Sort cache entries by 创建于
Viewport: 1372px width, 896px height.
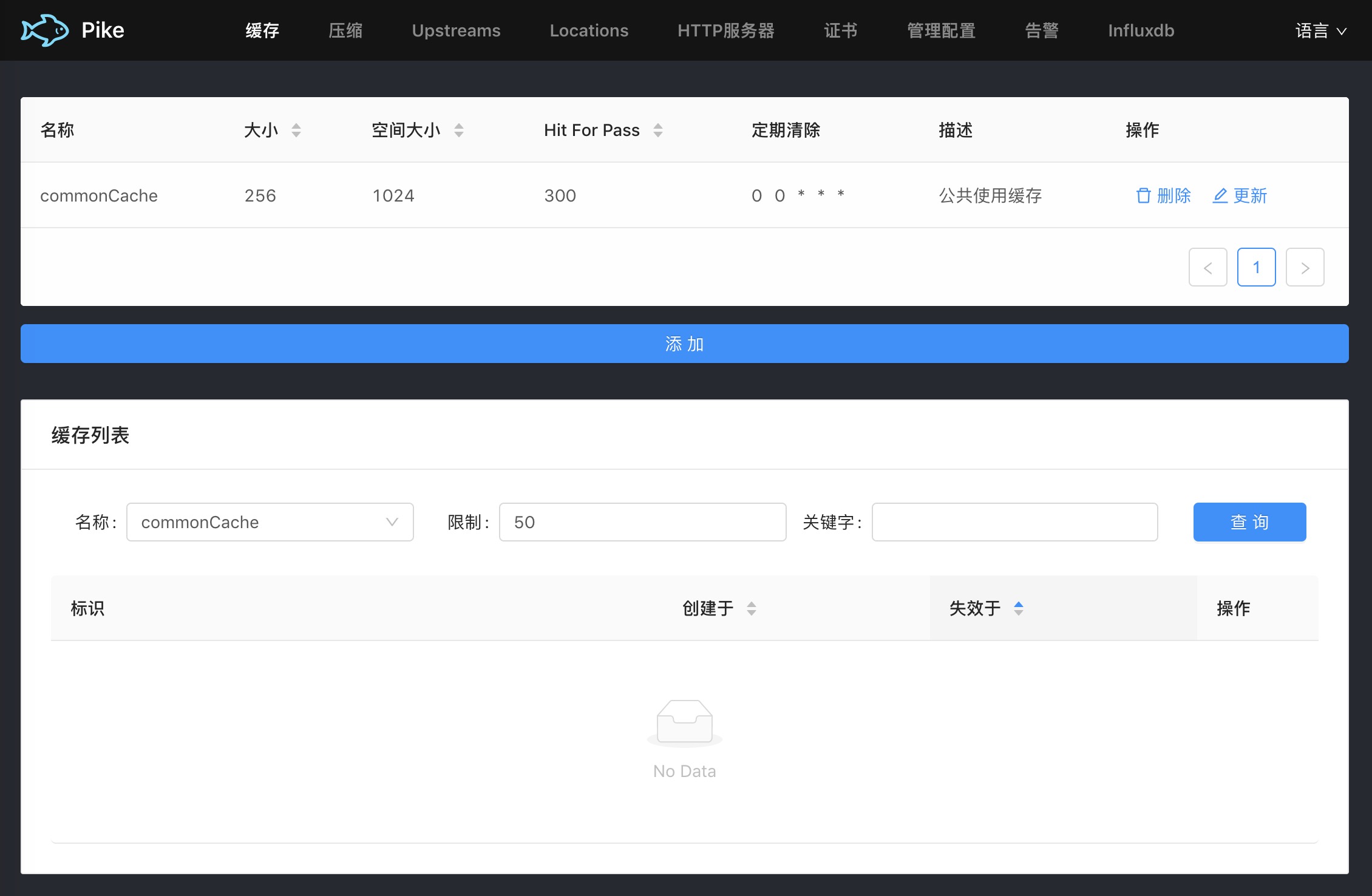point(752,608)
